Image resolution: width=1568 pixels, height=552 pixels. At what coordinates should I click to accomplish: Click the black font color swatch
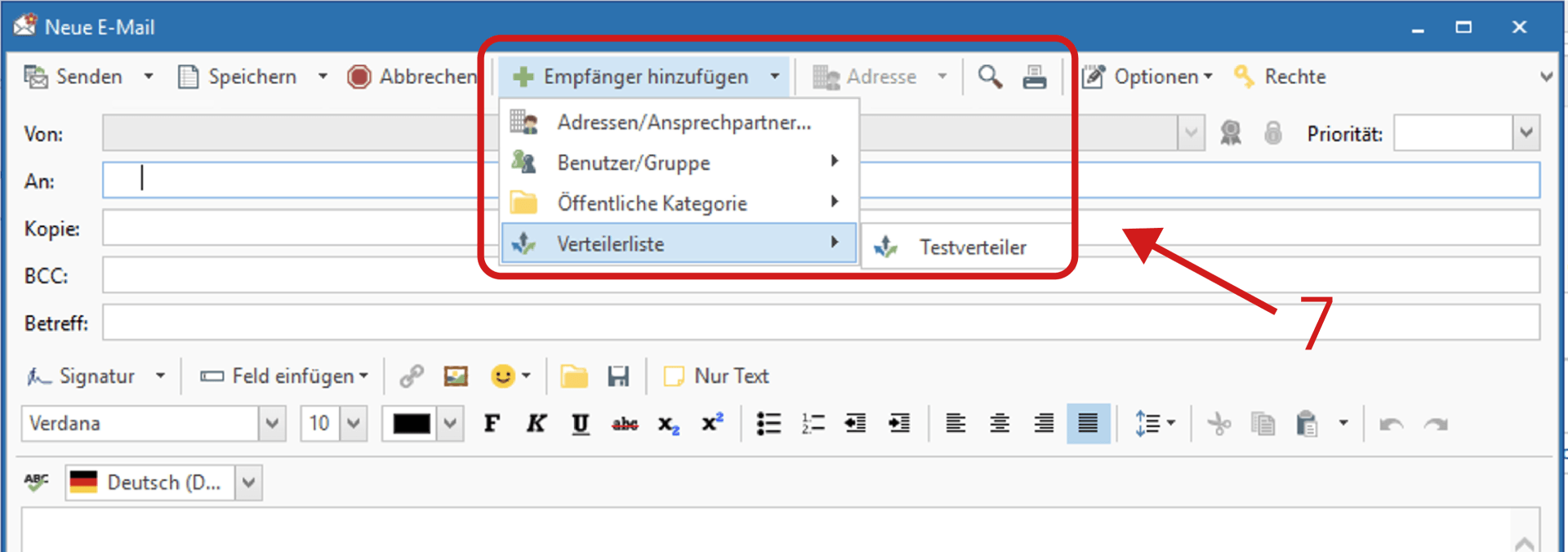(412, 424)
